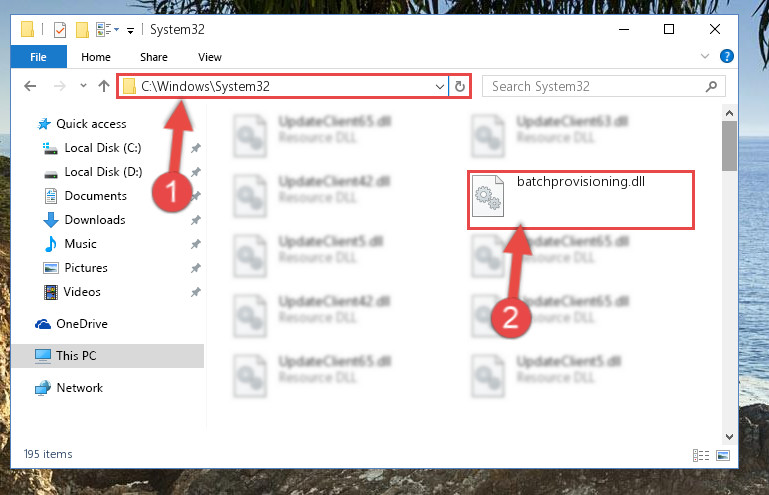
Task: Switch to large thumbnails view icon
Action: click(723, 455)
